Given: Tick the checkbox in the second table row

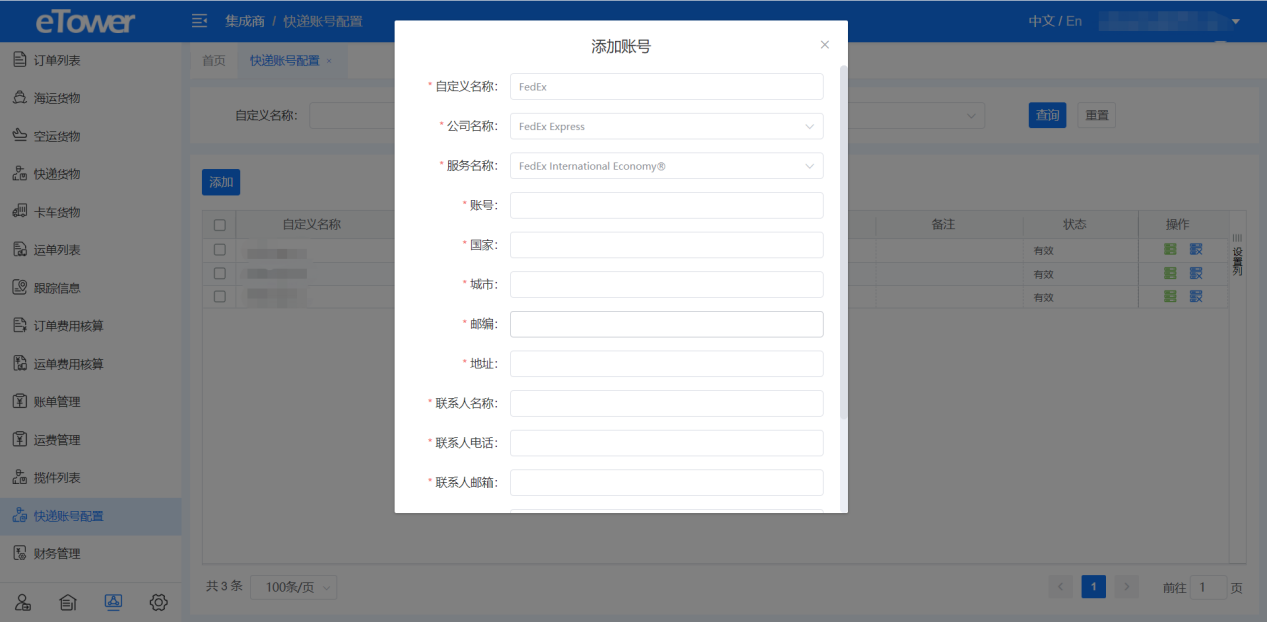Looking at the screenshot, I should (220, 273).
